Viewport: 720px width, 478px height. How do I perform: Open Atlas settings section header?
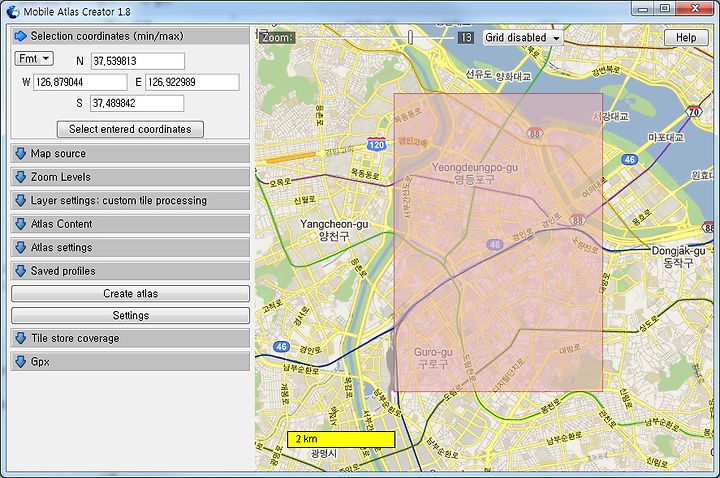point(130,247)
